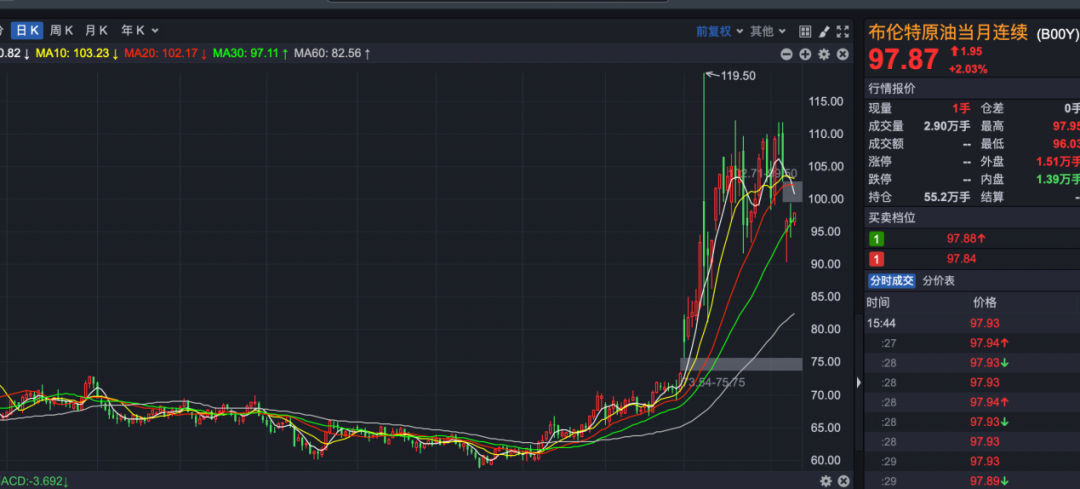Click the 60.00 price axis label
1080x489 pixels.
coord(825,460)
